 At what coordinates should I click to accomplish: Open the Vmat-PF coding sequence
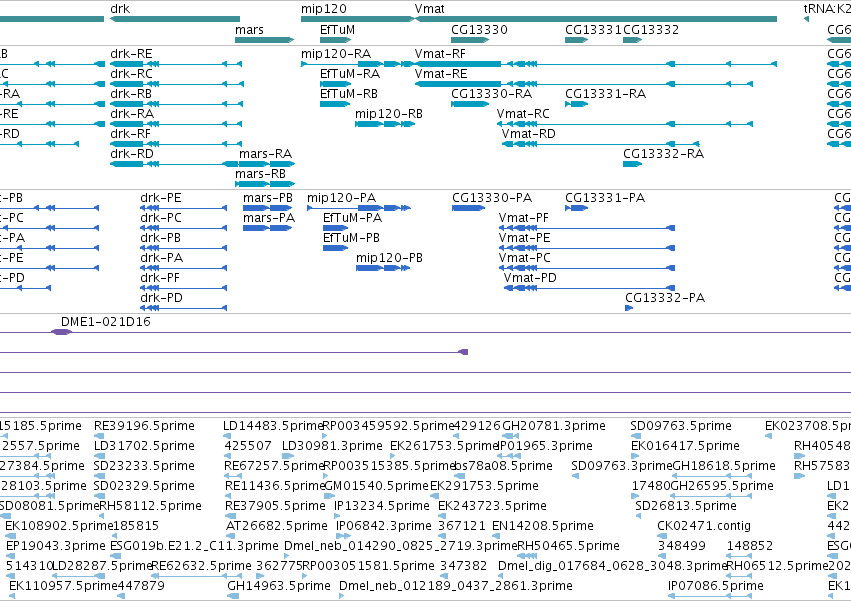click(587, 228)
